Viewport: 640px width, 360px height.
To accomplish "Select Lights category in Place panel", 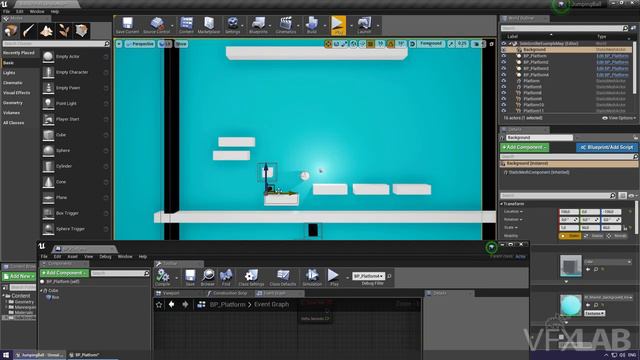I will (x=9, y=73).
